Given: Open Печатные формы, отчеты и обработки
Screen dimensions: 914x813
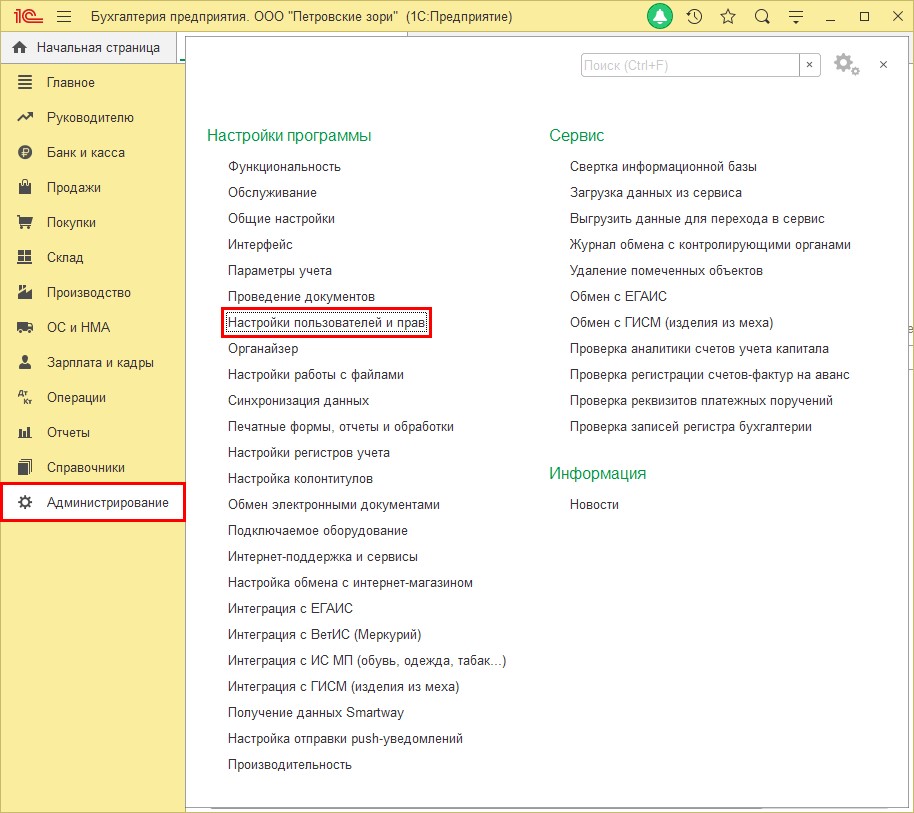Looking at the screenshot, I should pyautogui.click(x=340, y=427).
